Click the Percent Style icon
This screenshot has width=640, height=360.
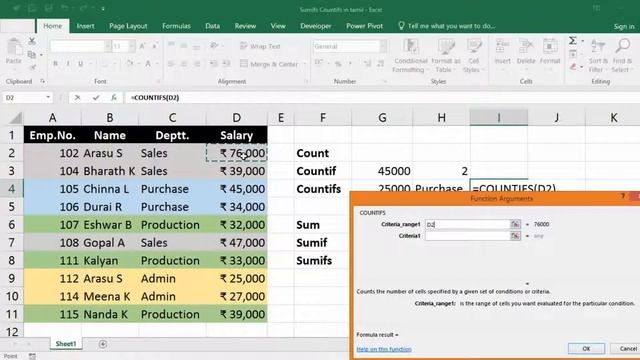pyautogui.click(x=338, y=64)
